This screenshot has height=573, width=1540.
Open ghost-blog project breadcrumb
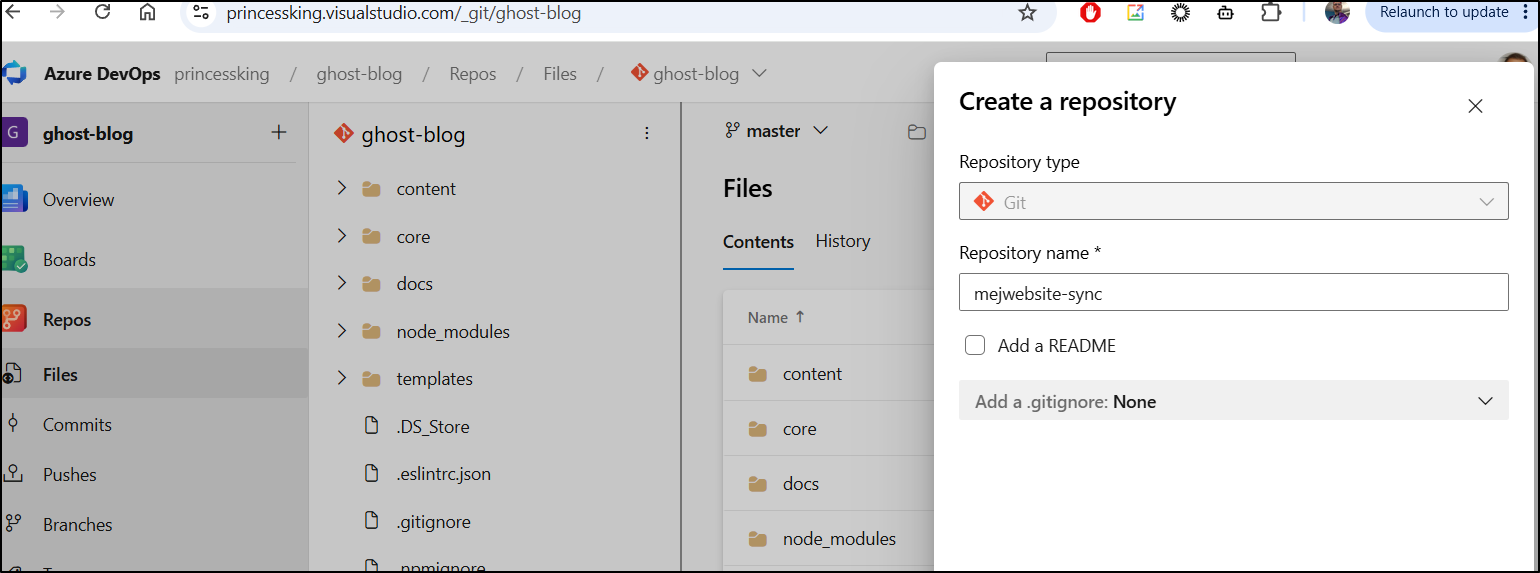(x=359, y=74)
